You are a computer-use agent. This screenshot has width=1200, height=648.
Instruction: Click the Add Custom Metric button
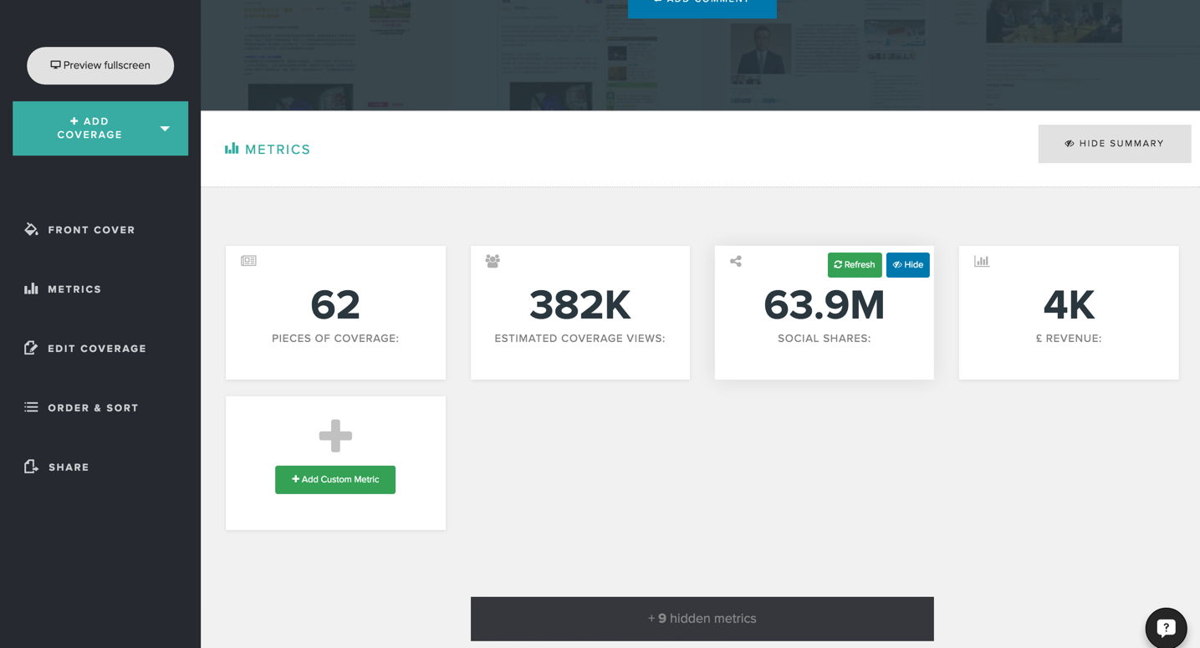[x=335, y=480]
